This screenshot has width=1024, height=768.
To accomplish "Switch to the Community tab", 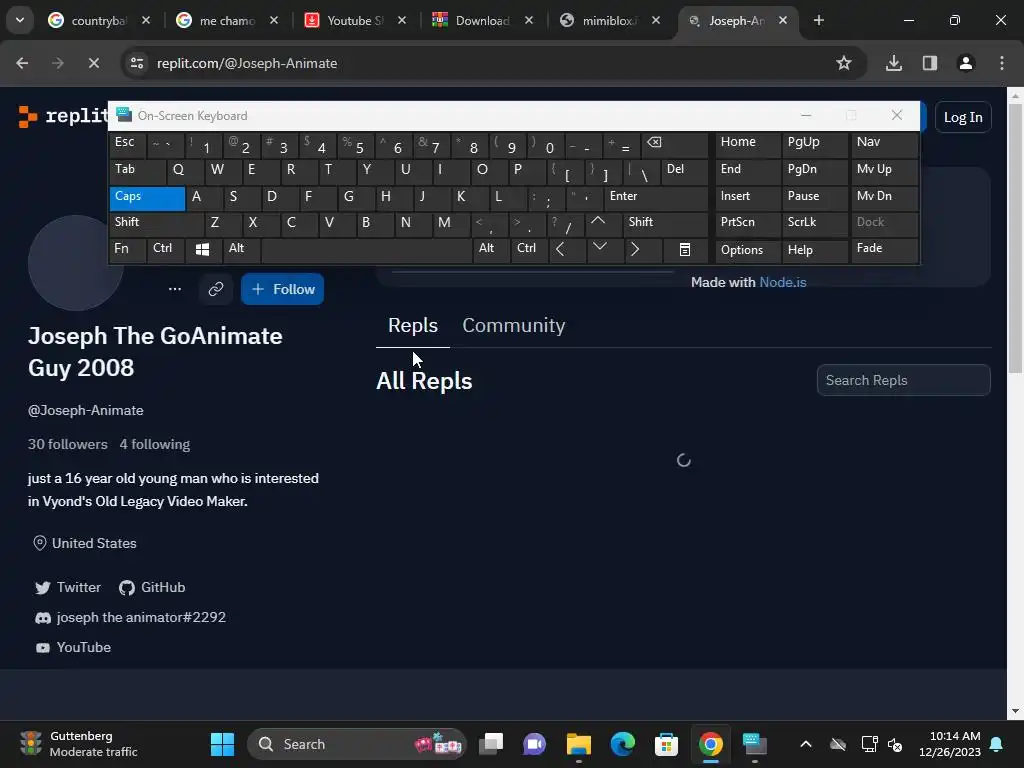I will (513, 325).
